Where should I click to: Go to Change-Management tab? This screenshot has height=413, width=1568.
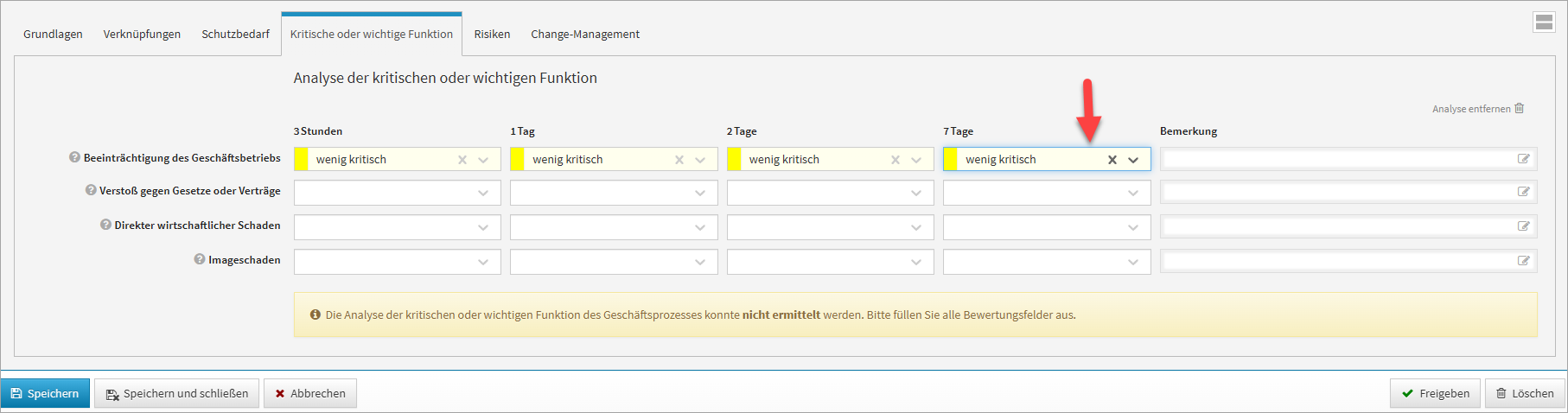pos(585,35)
